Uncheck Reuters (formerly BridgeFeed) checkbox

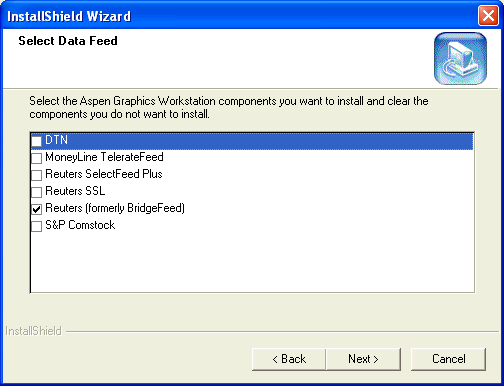(36, 209)
